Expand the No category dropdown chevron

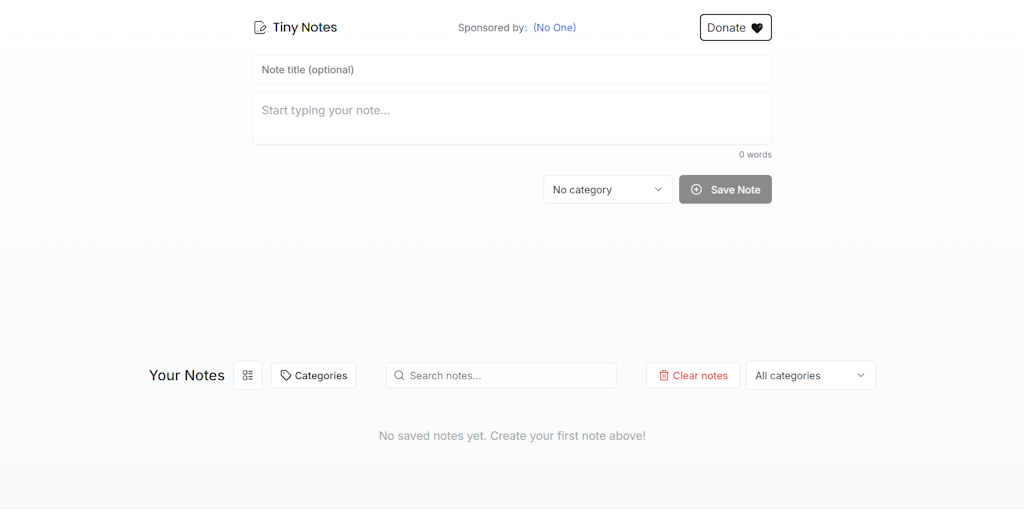(x=658, y=189)
